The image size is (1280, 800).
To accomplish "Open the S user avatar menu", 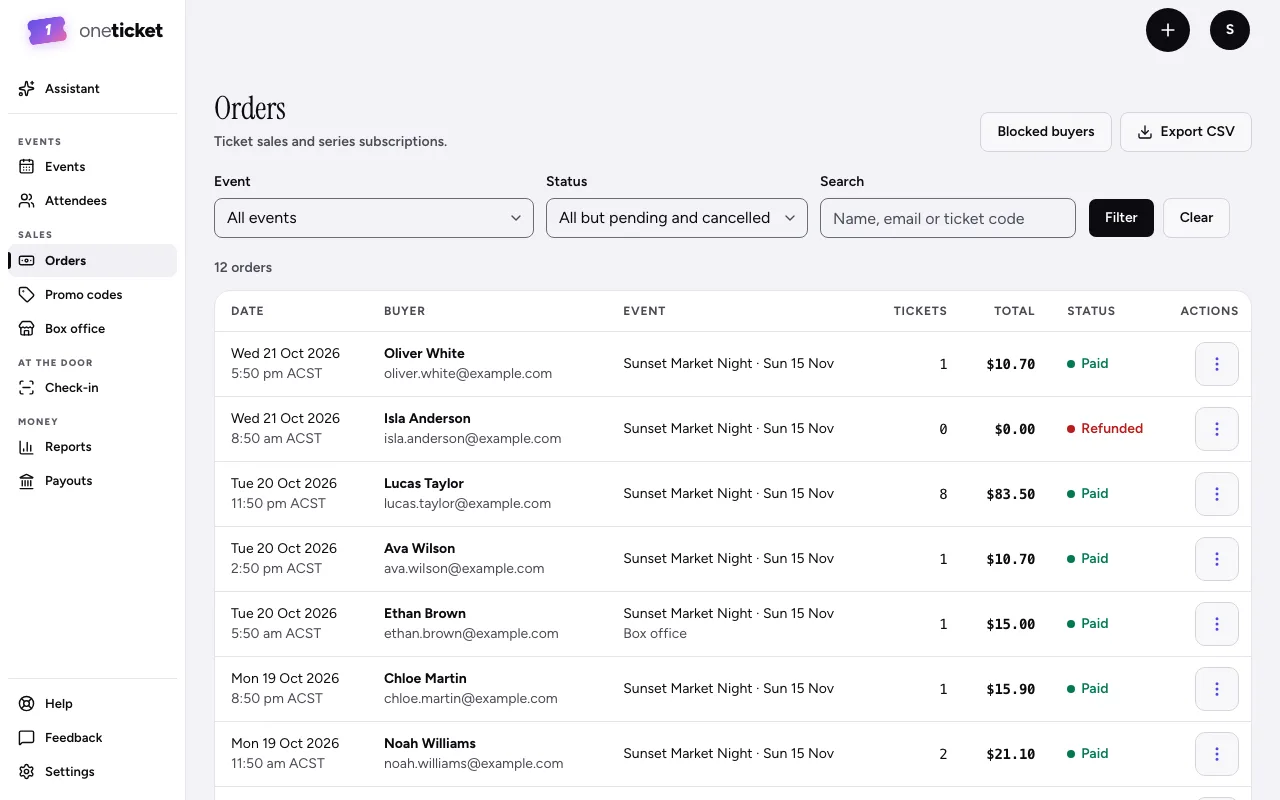I will click(x=1230, y=30).
